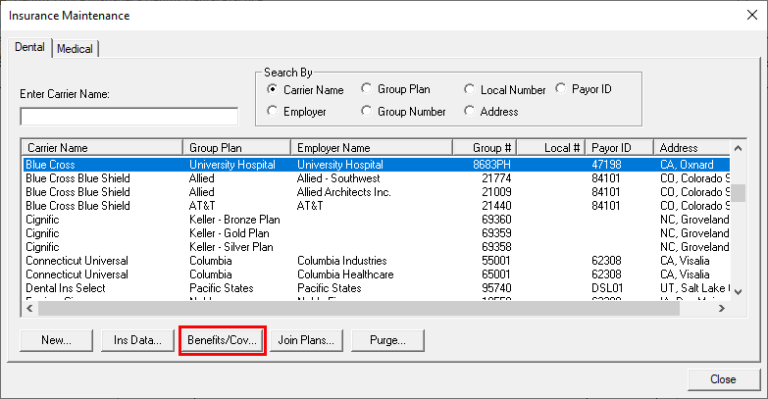Select the AT&T employer entry

(x=310, y=206)
